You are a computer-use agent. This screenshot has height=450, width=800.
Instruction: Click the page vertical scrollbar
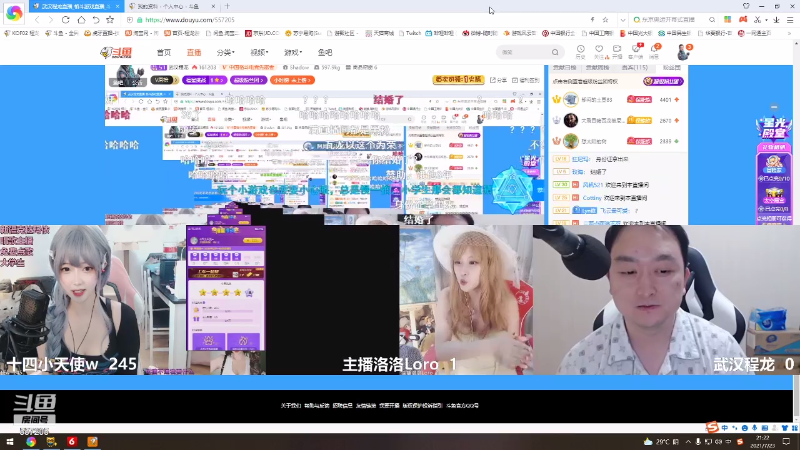(x=796, y=230)
